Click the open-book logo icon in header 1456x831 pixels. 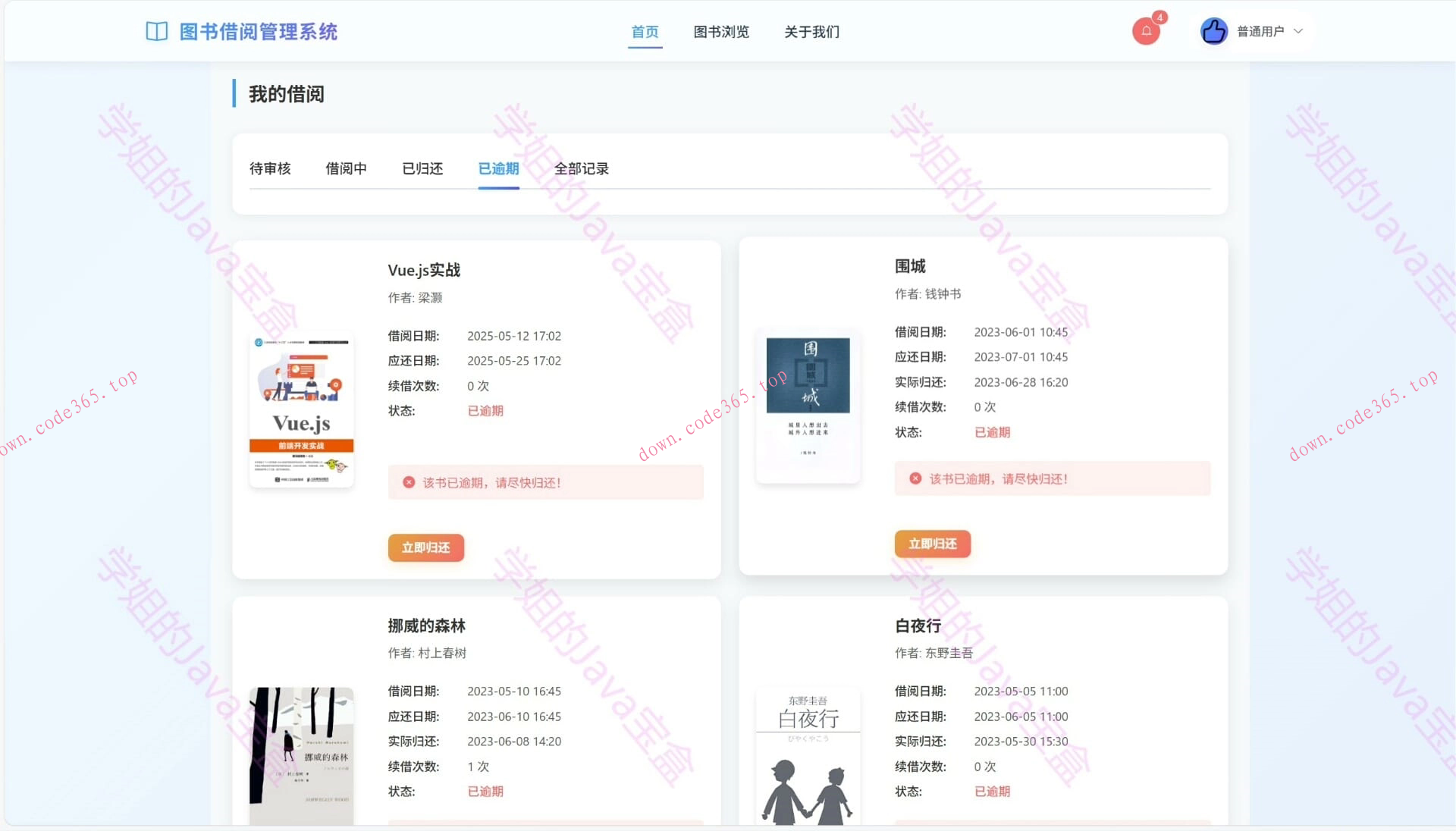(156, 31)
